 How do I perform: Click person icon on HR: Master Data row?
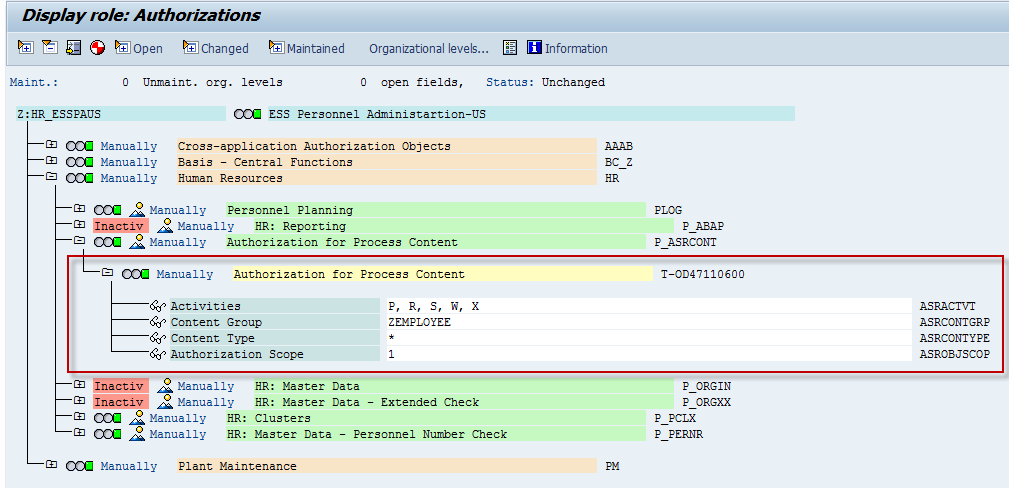tap(165, 386)
